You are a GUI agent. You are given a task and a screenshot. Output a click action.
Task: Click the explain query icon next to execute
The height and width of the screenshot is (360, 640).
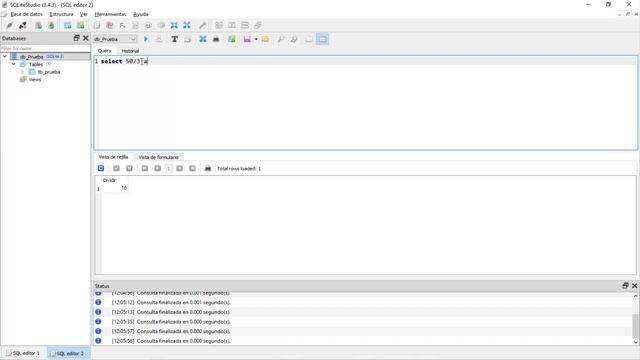pyautogui.click(x=159, y=39)
